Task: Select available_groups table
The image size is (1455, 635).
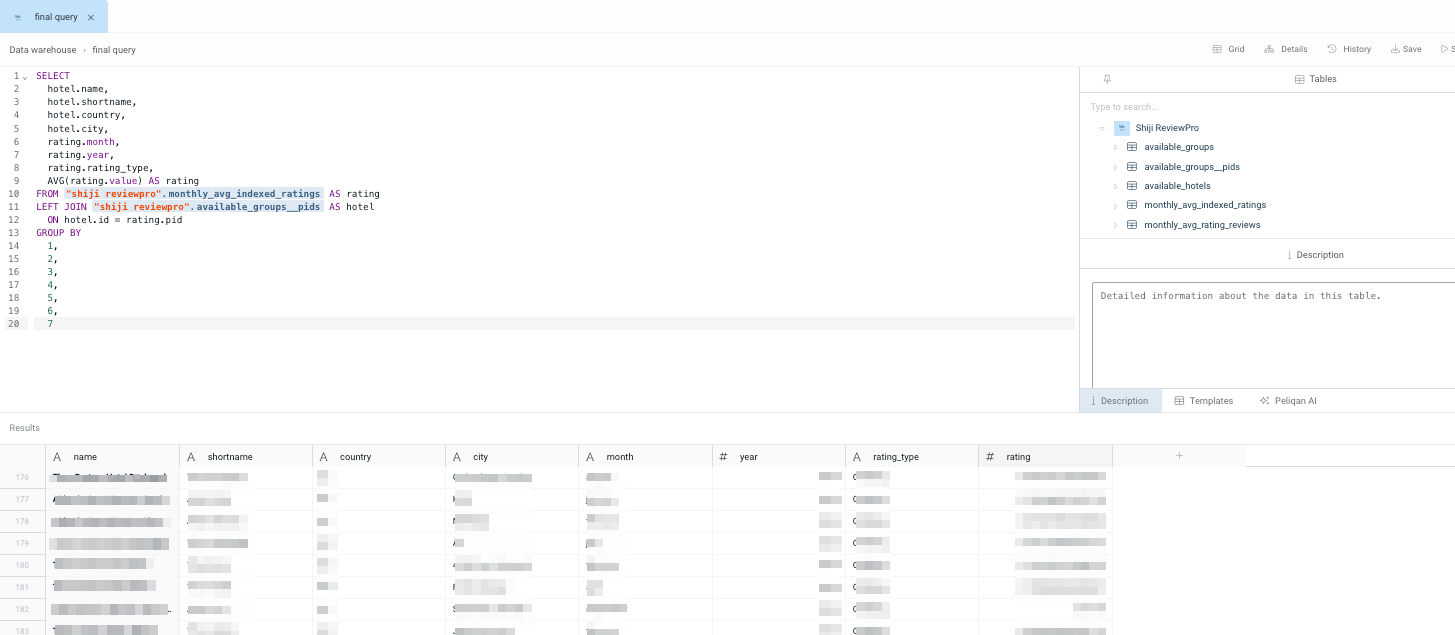Action: 1178,147
